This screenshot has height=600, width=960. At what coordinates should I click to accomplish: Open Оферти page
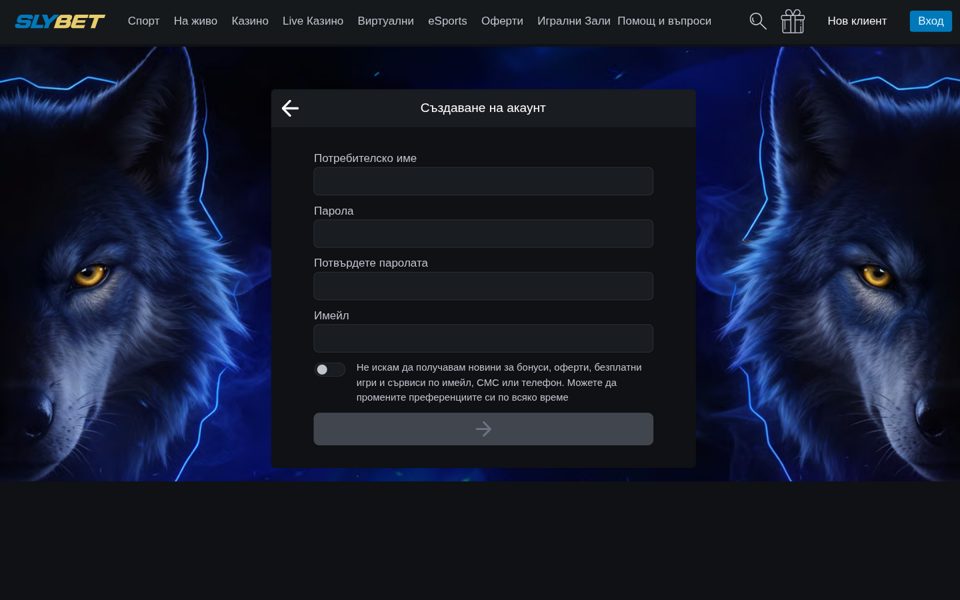502,21
